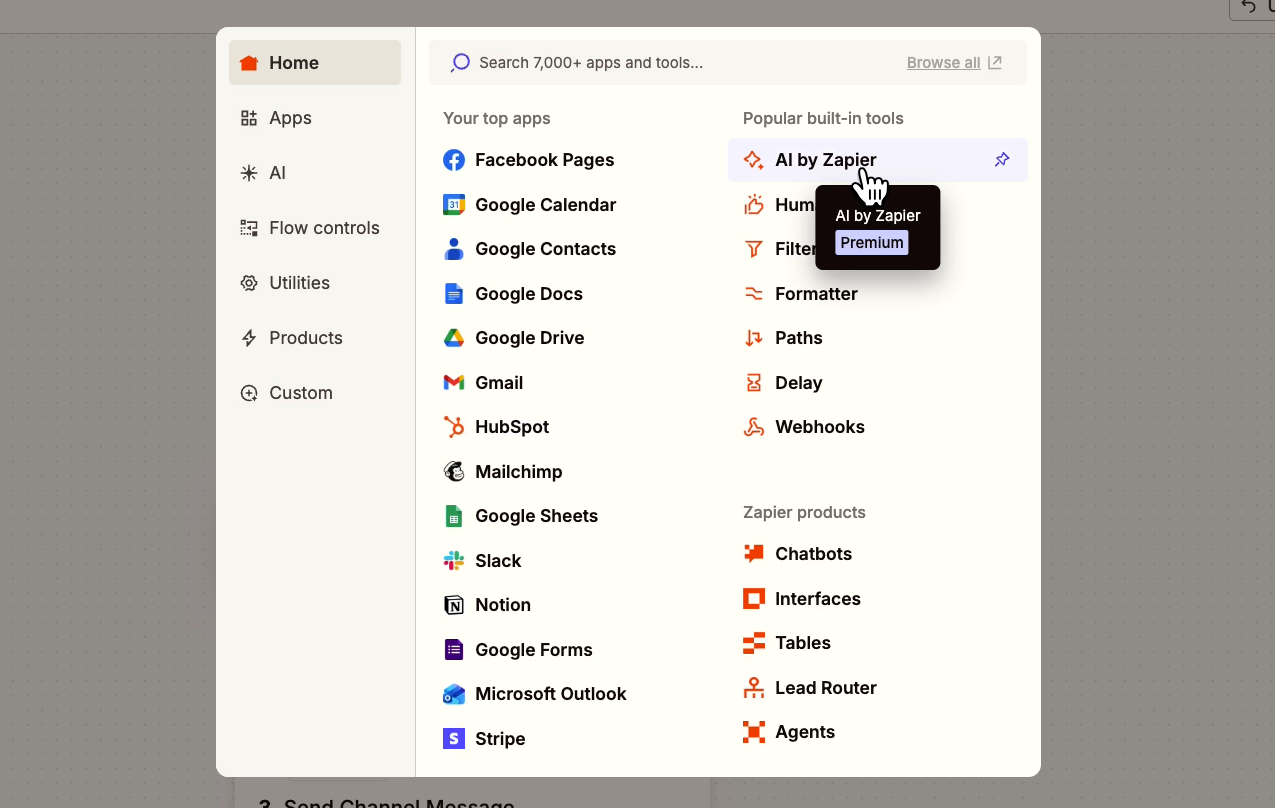
Task: Open the Home section in sidebar
Action: (x=314, y=63)
